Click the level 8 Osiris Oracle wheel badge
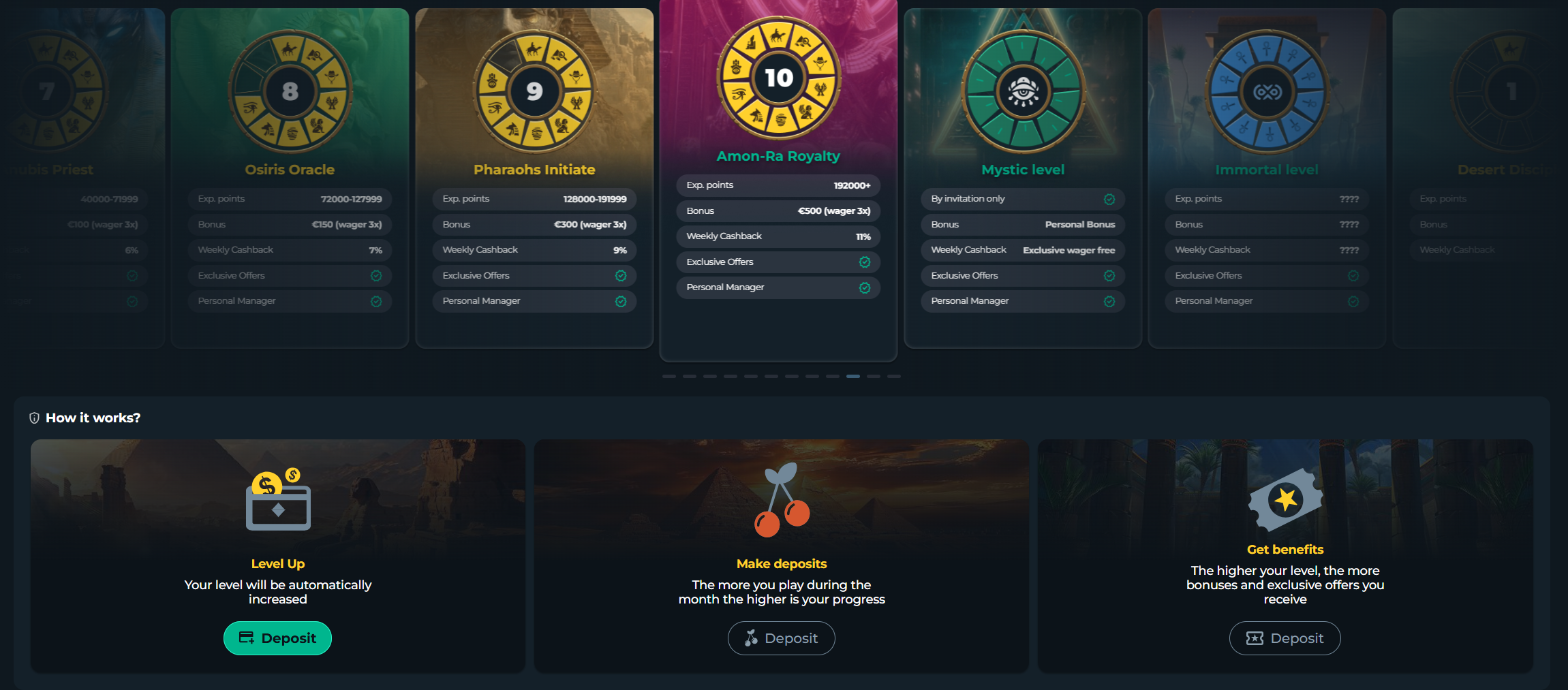1568x690 pixels. click(290, 91)
